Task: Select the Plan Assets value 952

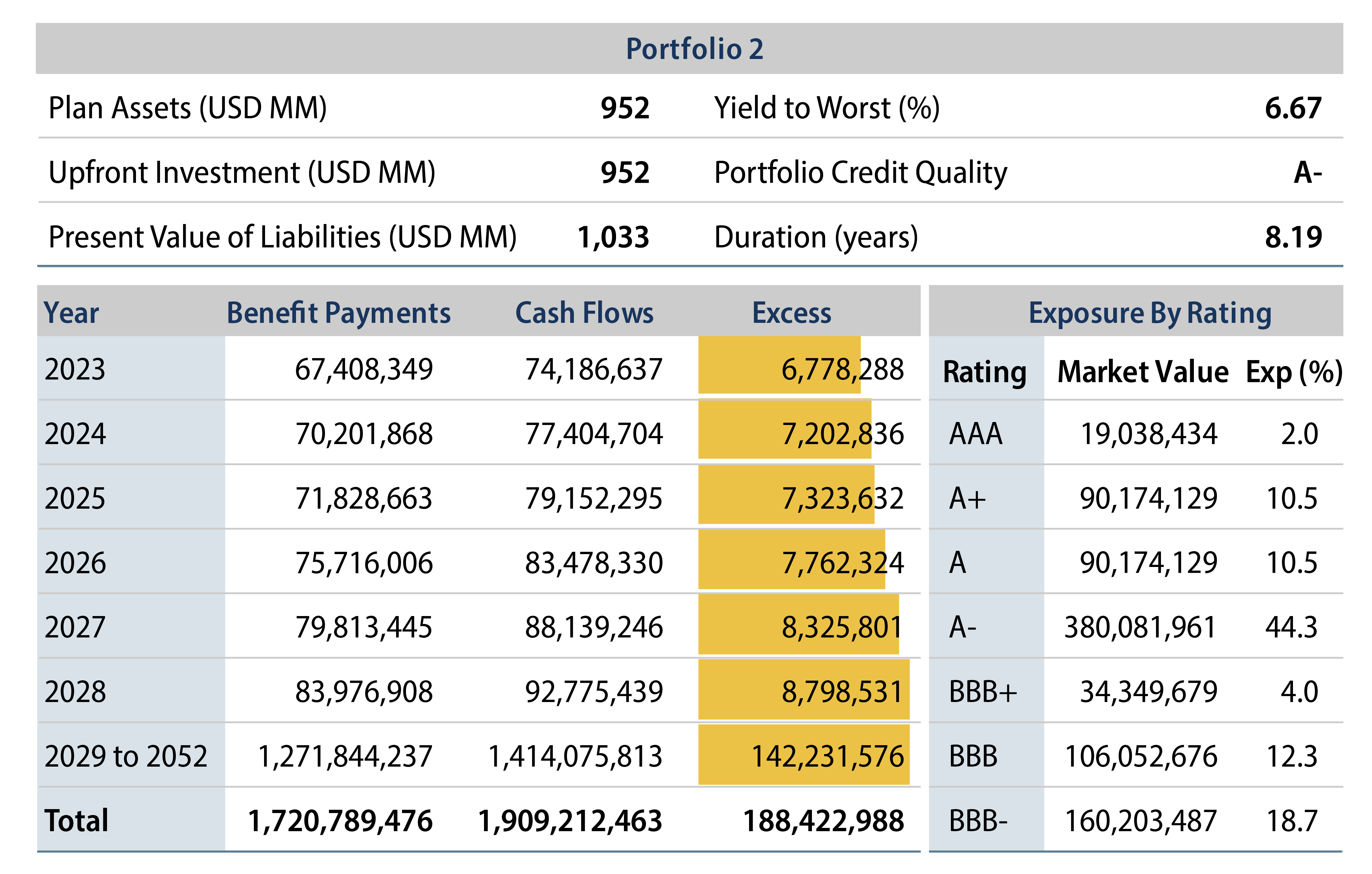Action: (x=625, y=108)
